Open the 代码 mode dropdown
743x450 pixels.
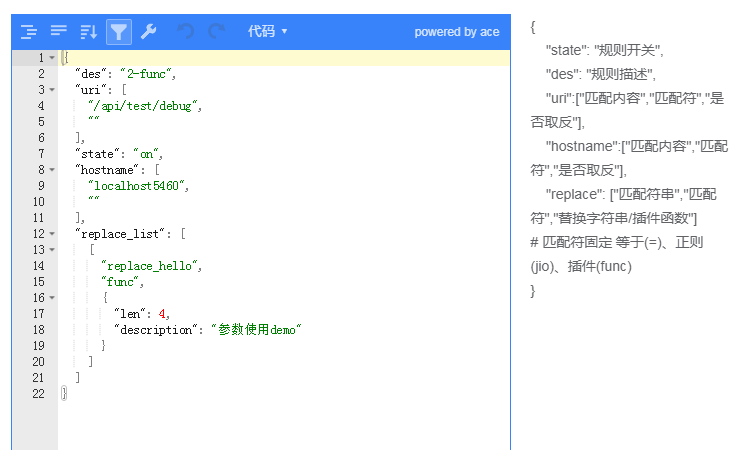pyautogui.click(x=267, y=31)
